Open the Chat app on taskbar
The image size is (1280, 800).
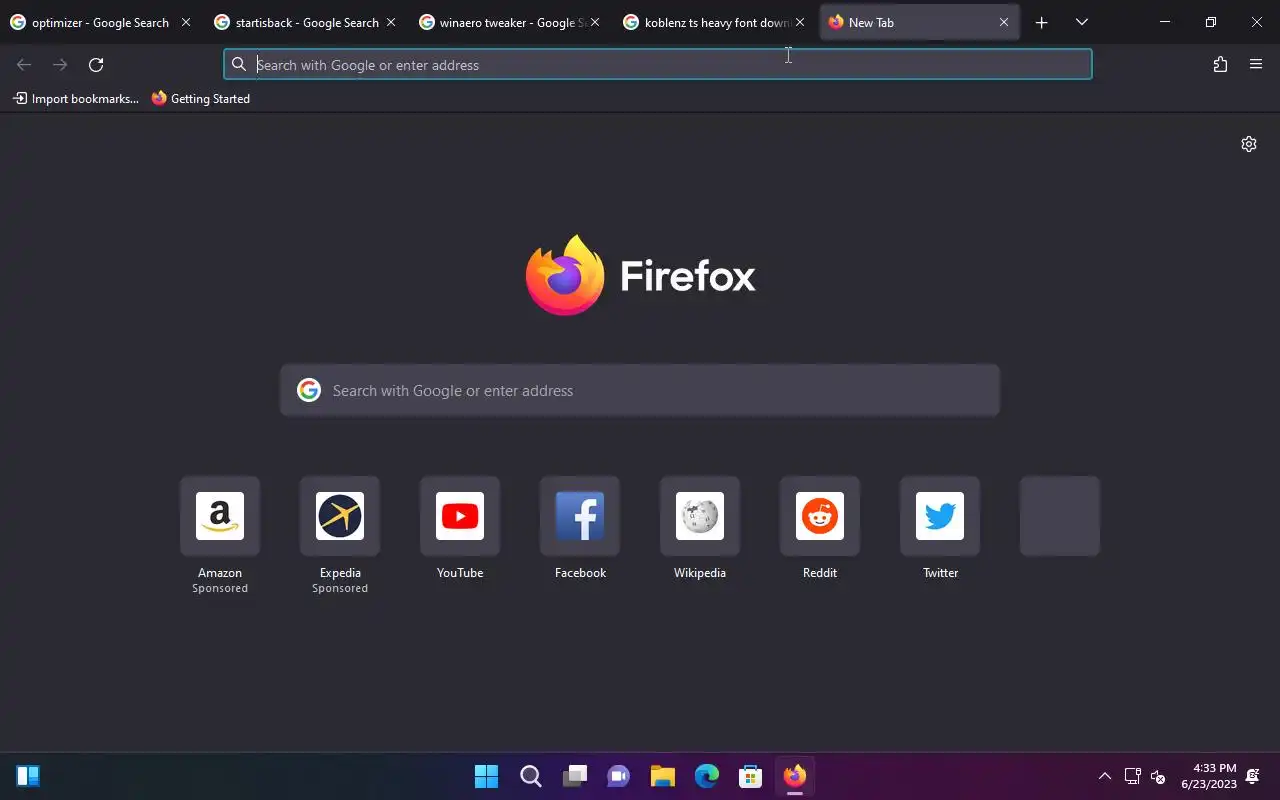coord(619,776)
